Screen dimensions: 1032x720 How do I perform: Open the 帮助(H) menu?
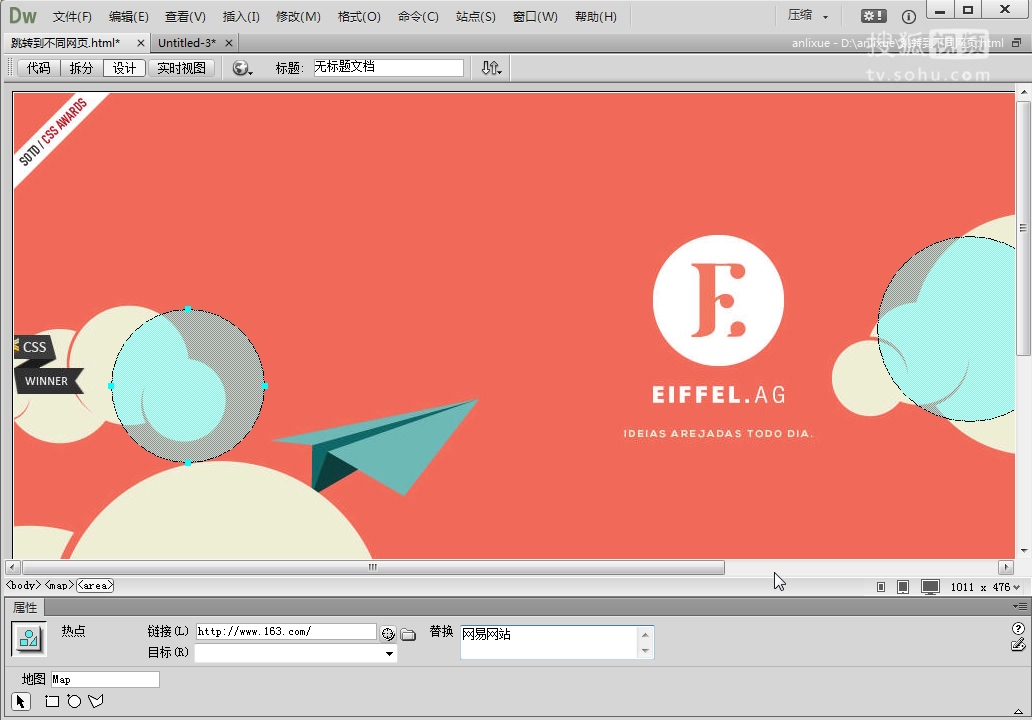click(x=596, y=16)
